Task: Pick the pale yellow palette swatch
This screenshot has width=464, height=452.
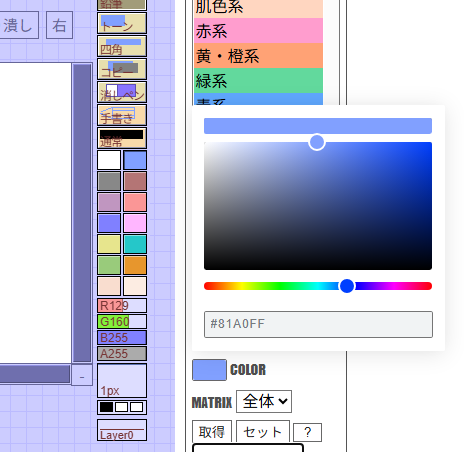Action: tap(109, 244)
